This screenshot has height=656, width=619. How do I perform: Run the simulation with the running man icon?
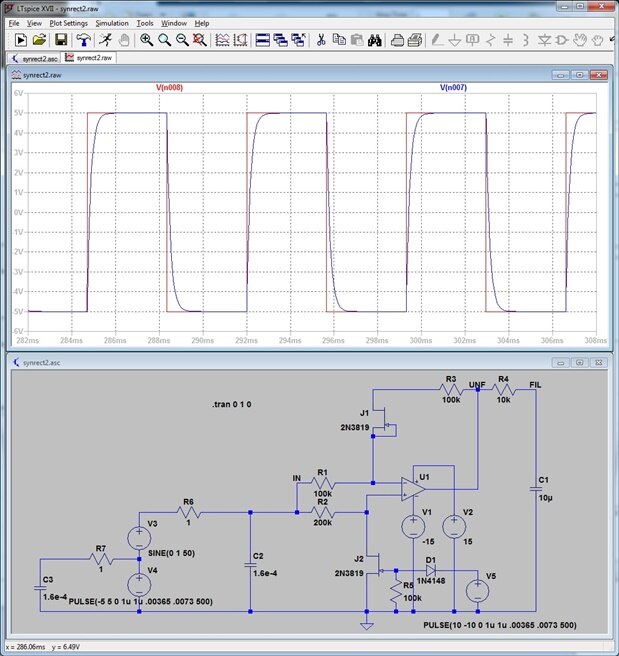tap(103, 40)
